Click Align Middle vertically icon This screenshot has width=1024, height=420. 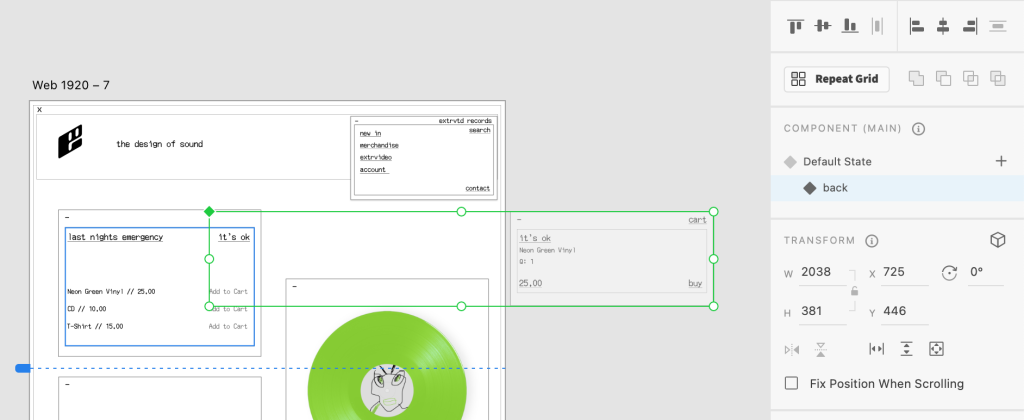[x=823, y=26]
